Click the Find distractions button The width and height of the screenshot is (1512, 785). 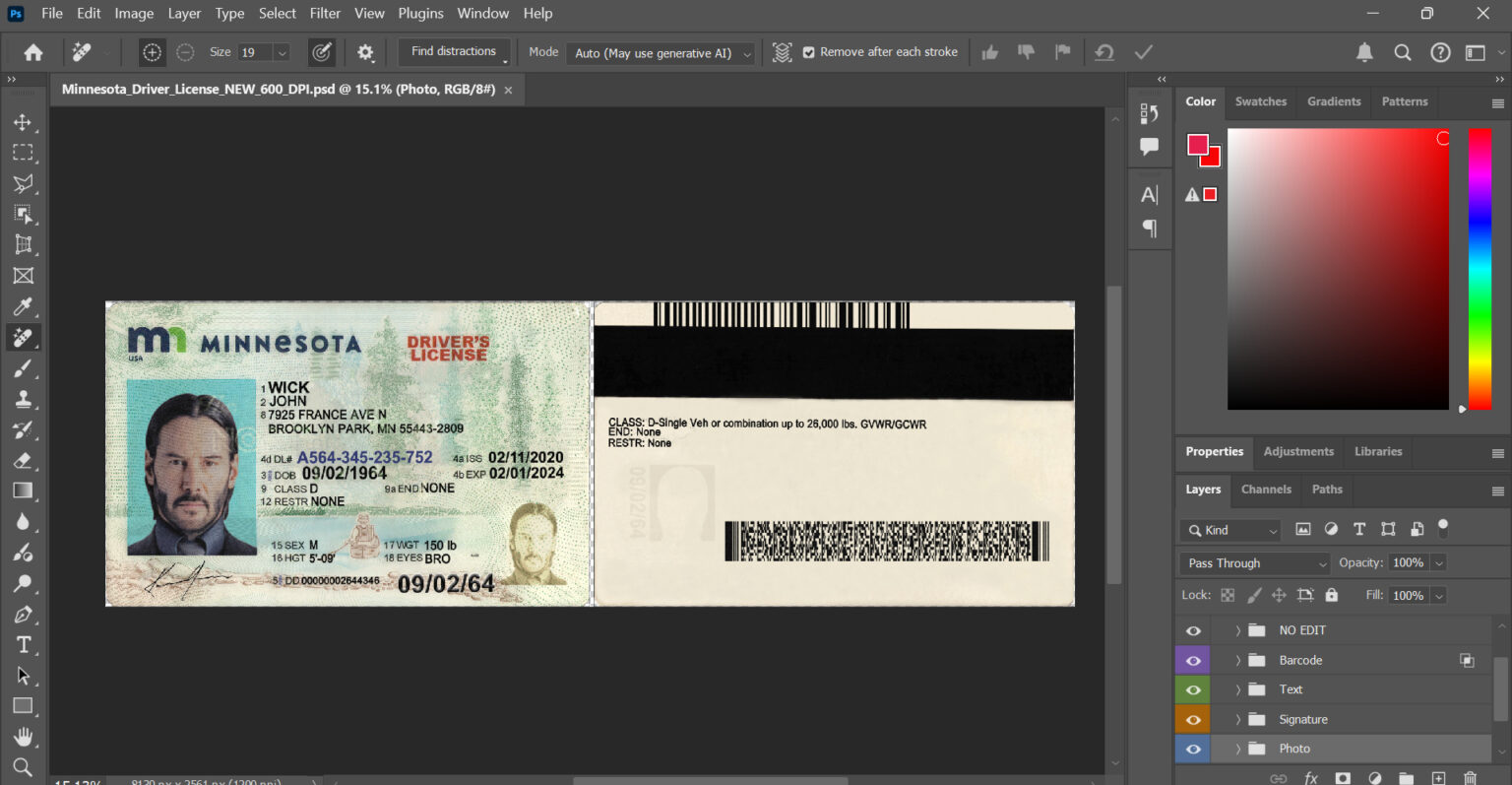click(454, 51)
